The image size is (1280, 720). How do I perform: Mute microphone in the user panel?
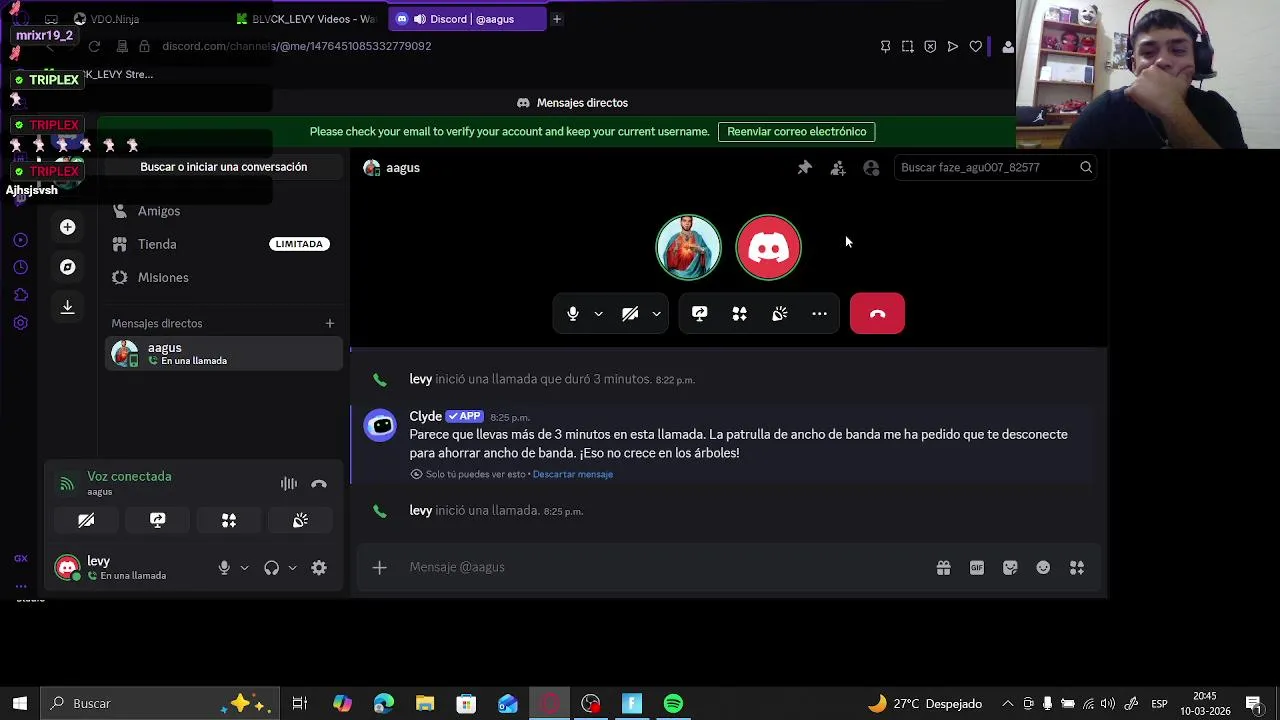[x=224, y=568]
